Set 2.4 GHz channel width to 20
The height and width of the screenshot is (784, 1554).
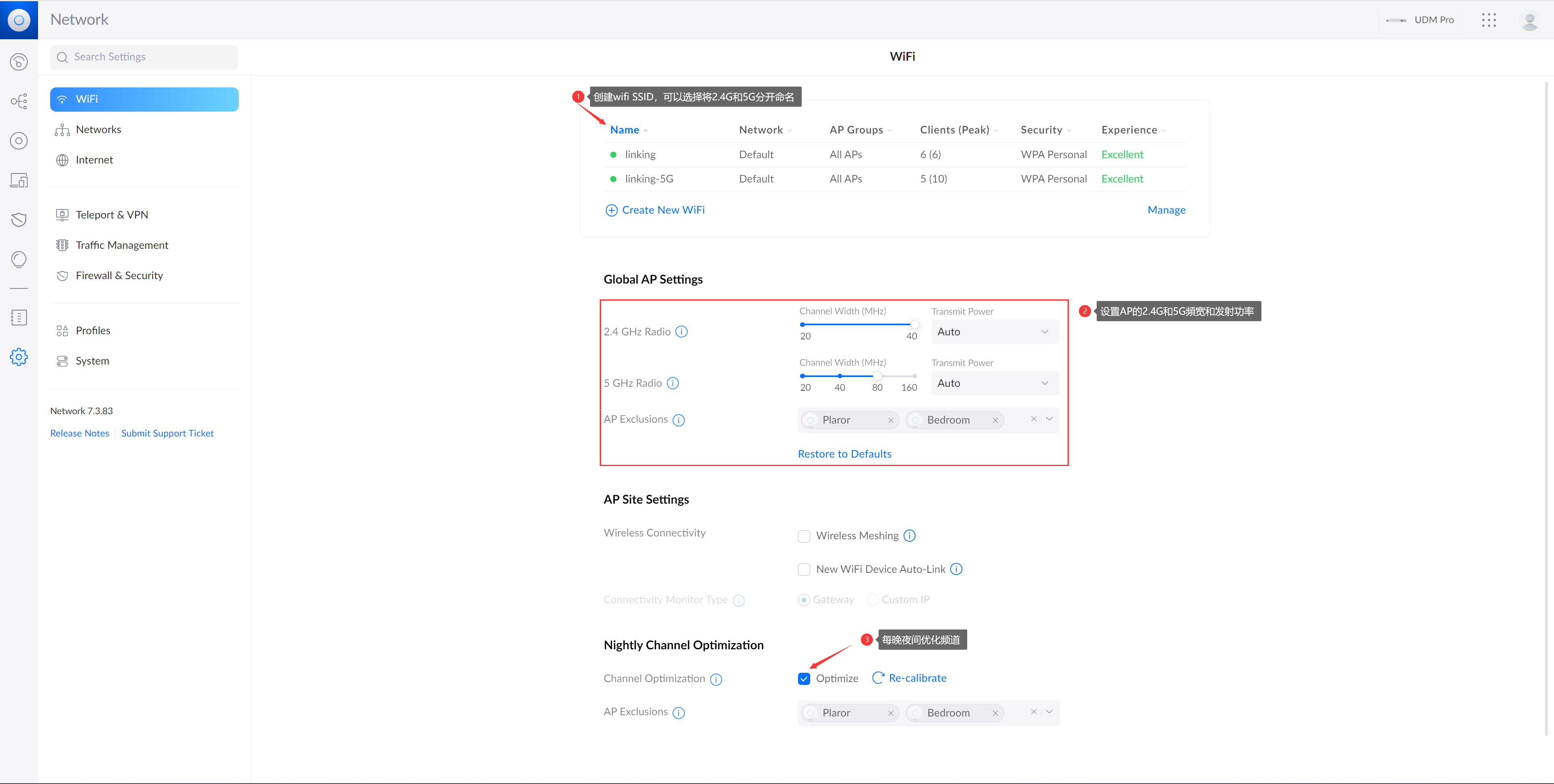click(802, 324)
